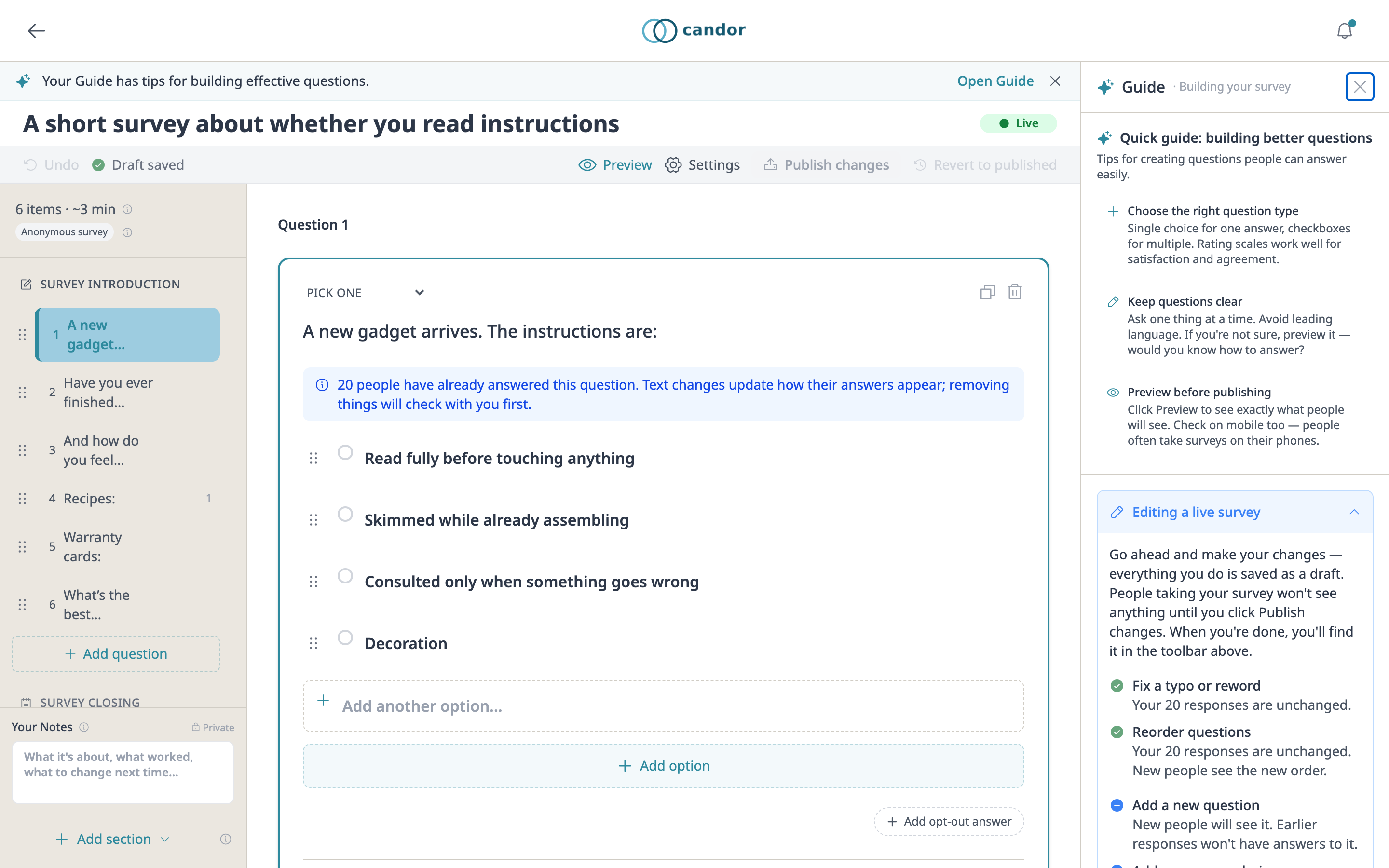The height and width of the screenshot is (868, 1389).
Task: Dismiss the Guide tips banner
Action: click(x=1055, y=81)
